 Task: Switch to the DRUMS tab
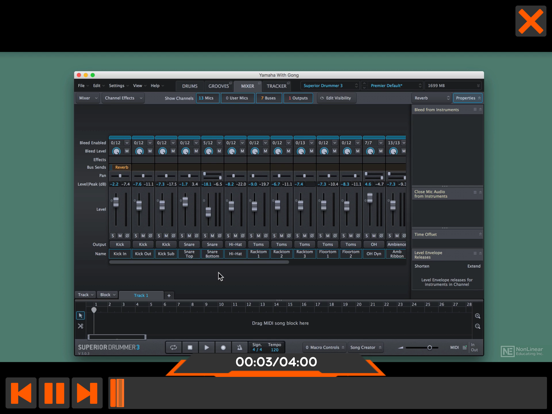click(x=189, y=86)
